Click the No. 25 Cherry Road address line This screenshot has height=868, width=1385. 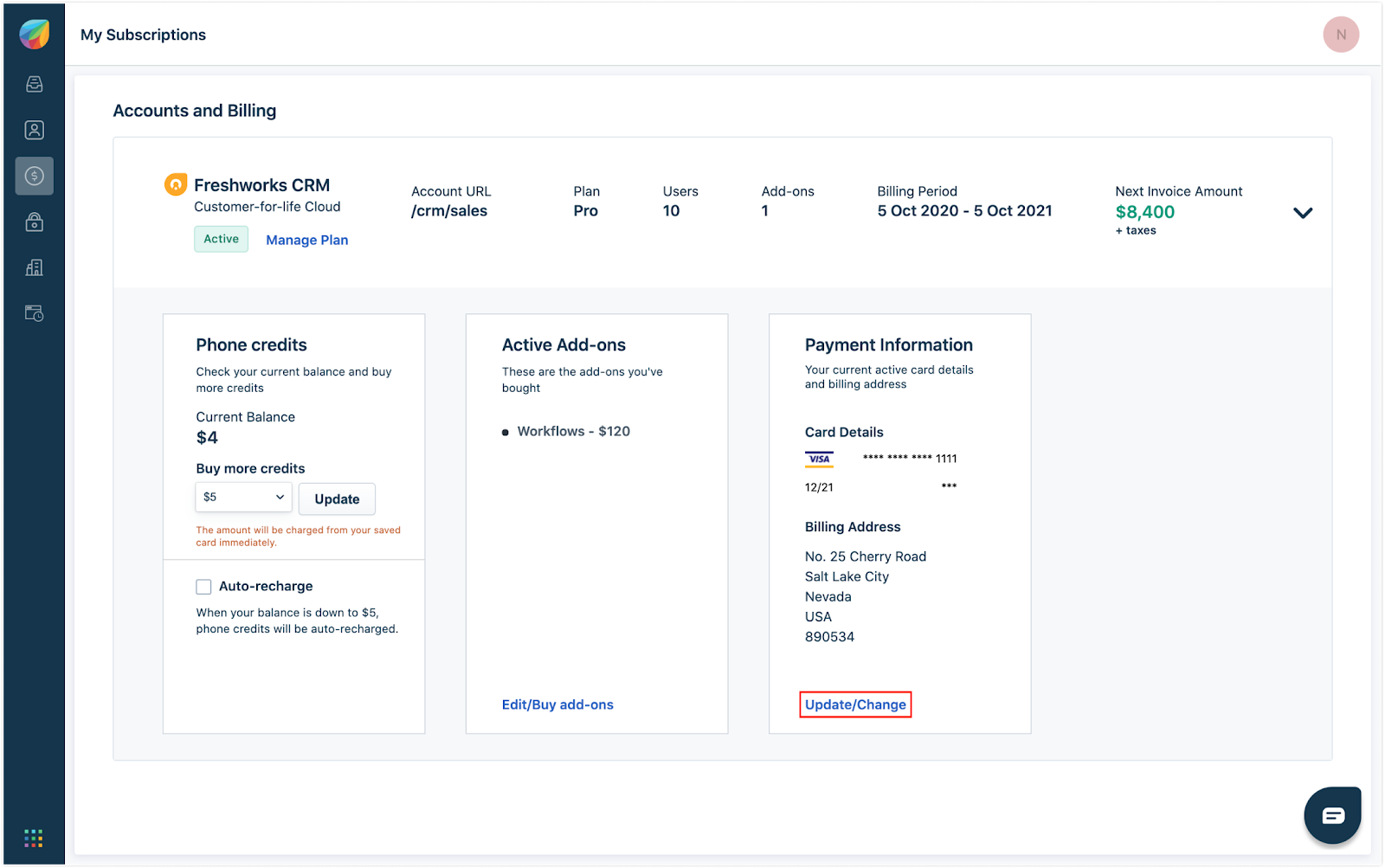click(866, 556)
